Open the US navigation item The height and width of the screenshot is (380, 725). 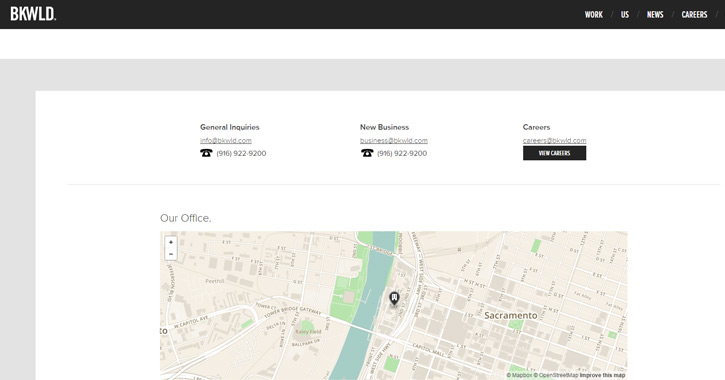point(625,15)
